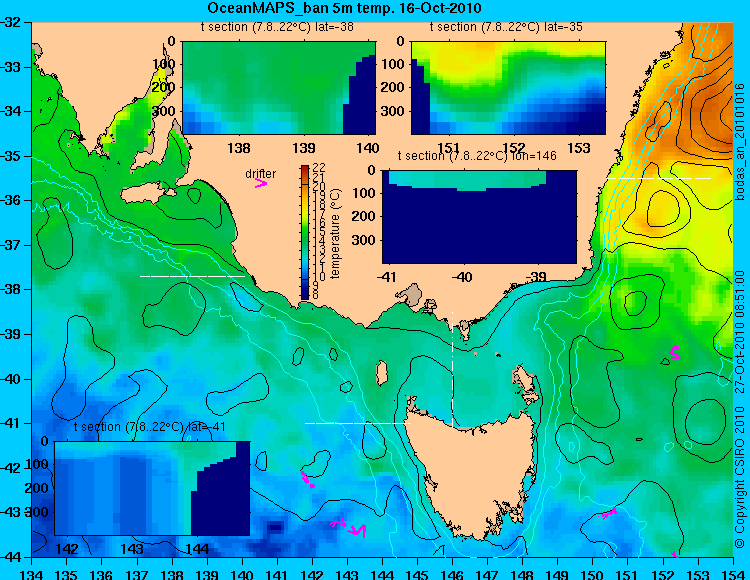
Task: Open the lat=-41 temperature section inset plot
Action: tap(152, 488)
